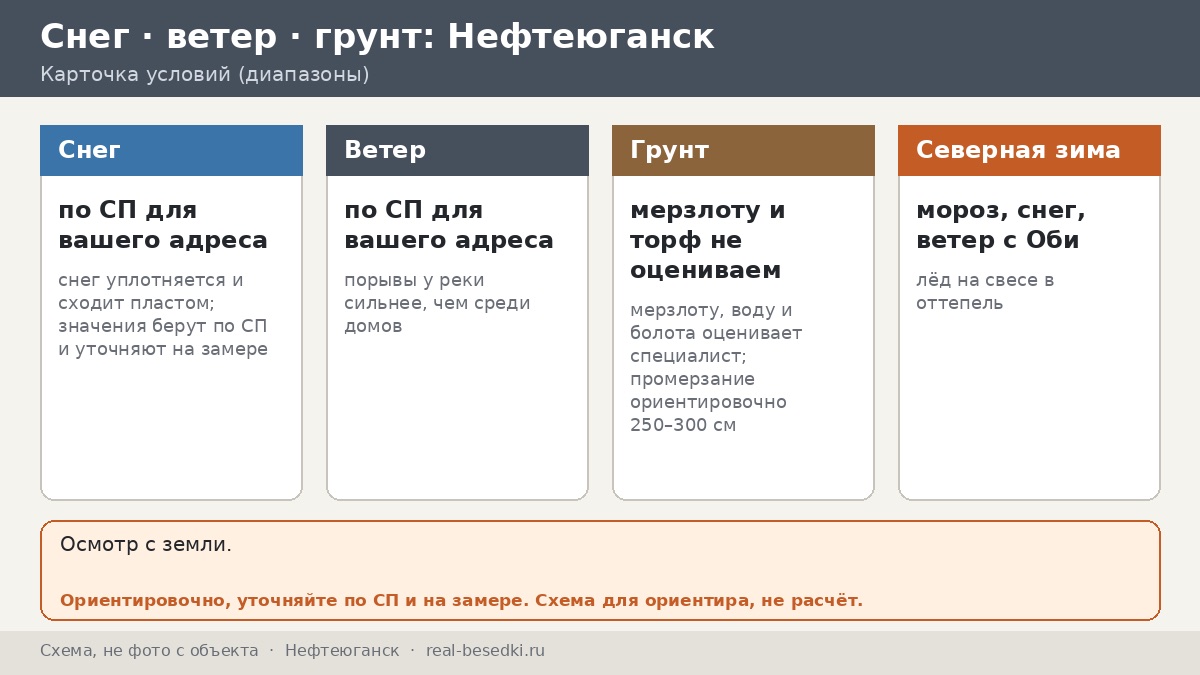Open the real-besedki.ru footer link
The width and height of the screenshot is (1200, 675).
click(x=485, y=651)
